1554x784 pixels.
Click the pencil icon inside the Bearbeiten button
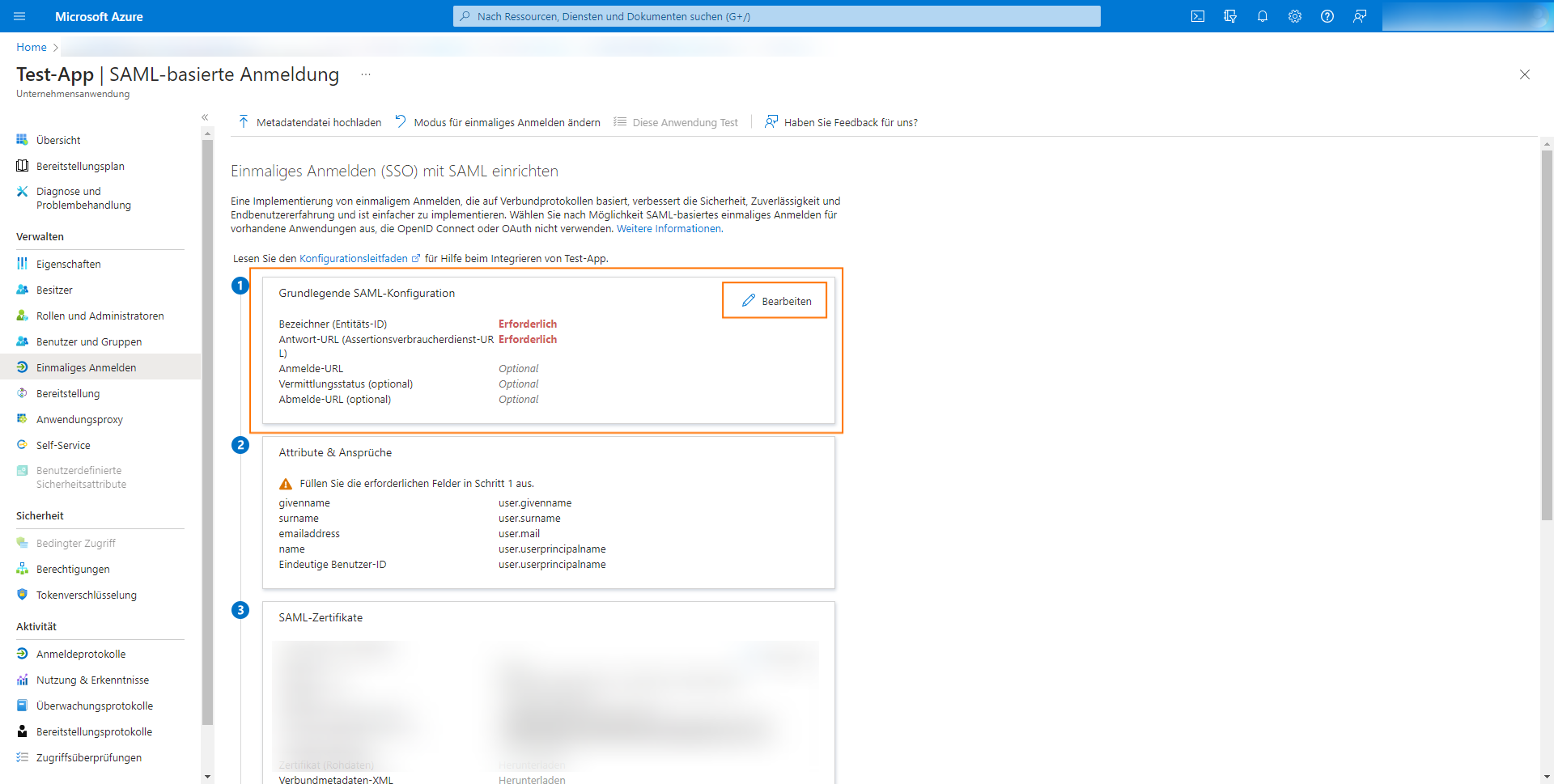(x=747, y=300)
